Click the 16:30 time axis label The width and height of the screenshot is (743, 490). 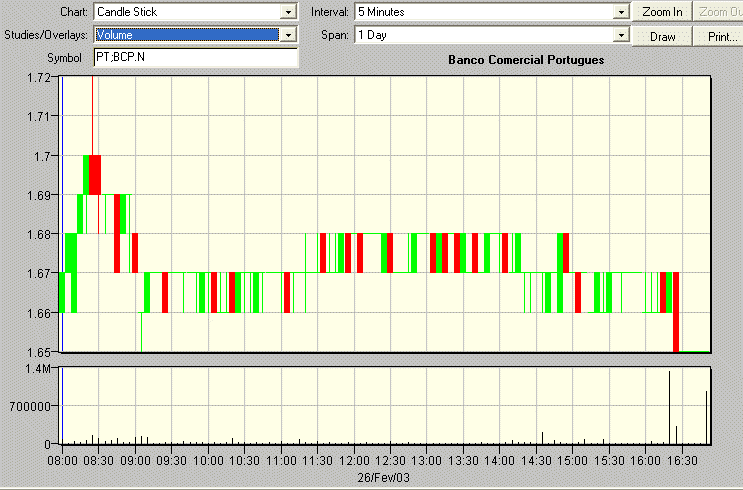coord(682,460)
